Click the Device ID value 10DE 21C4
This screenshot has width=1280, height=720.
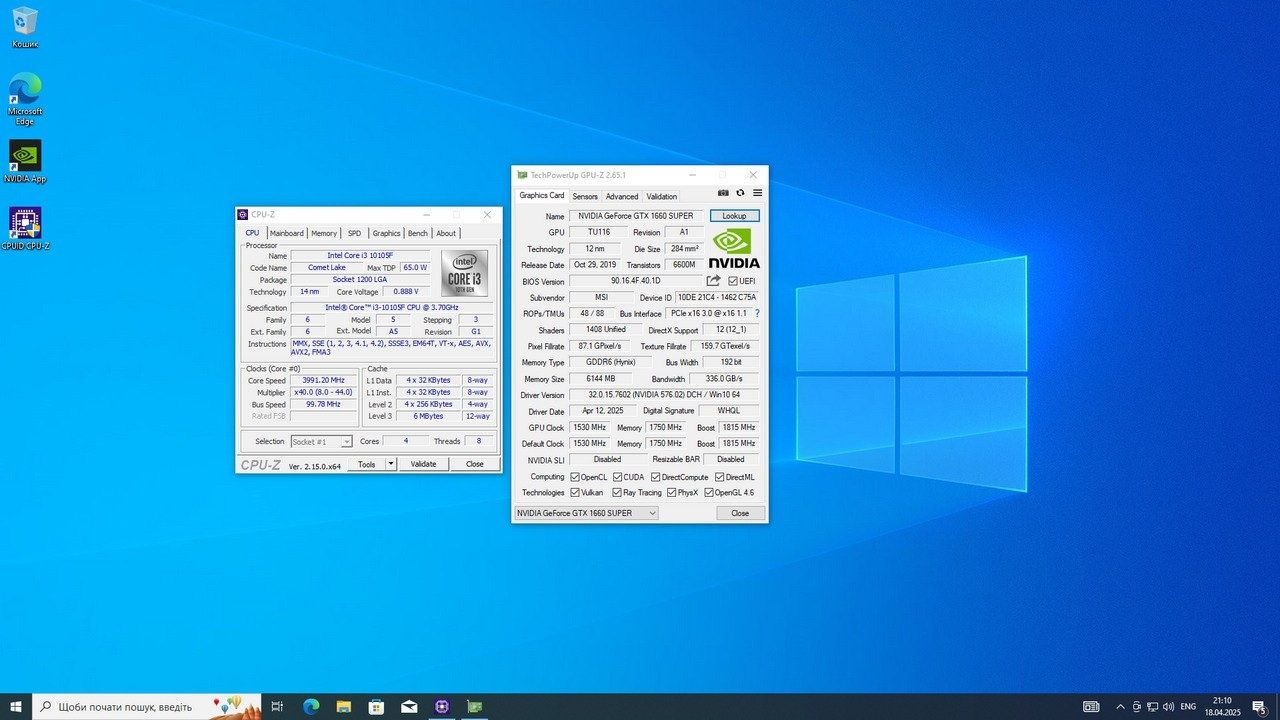(x=718, y=297)
